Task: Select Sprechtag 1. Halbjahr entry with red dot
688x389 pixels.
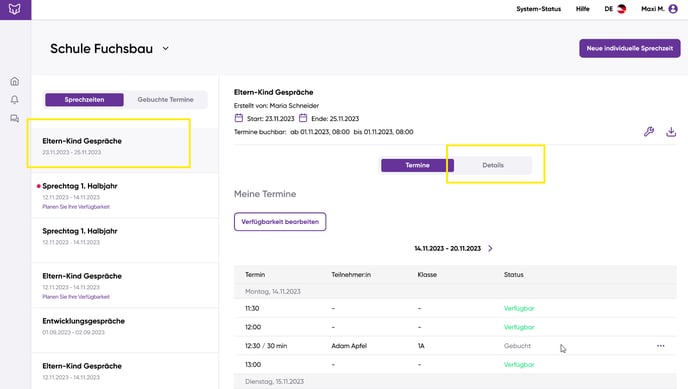Action: coord(125,195)
